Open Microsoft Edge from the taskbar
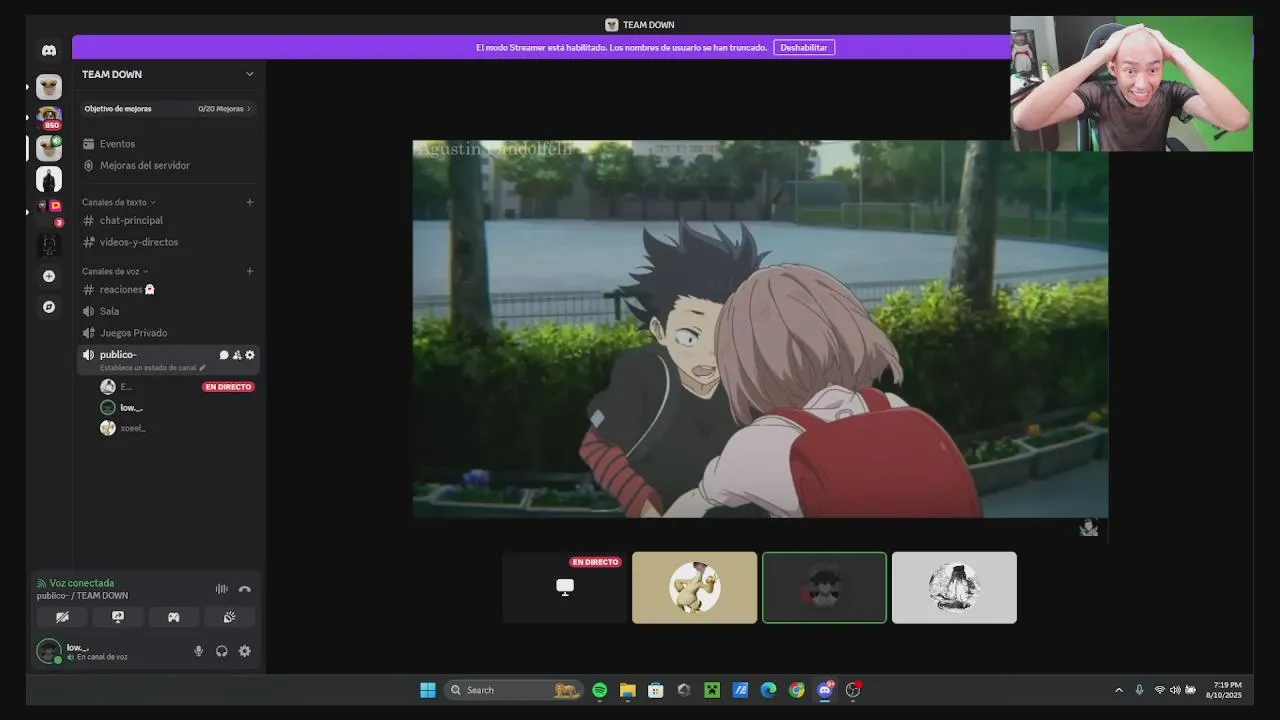 click(768, 690)
